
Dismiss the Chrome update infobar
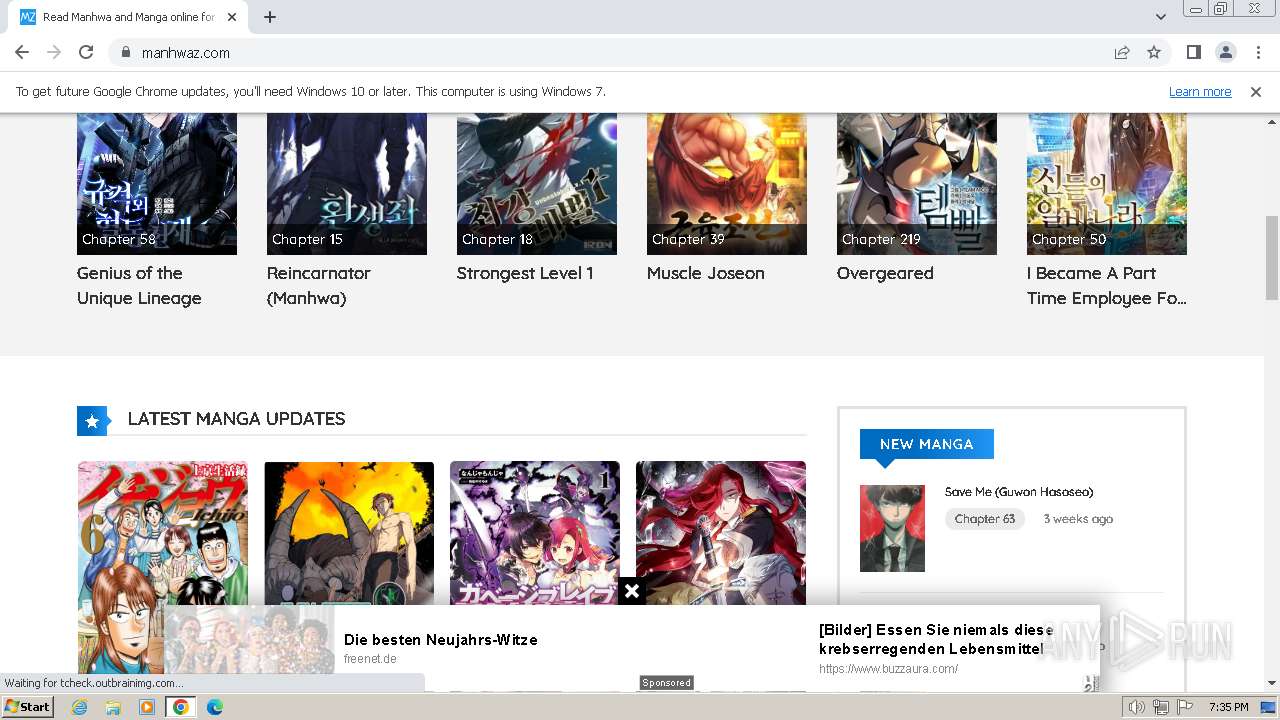(1256, 91)
